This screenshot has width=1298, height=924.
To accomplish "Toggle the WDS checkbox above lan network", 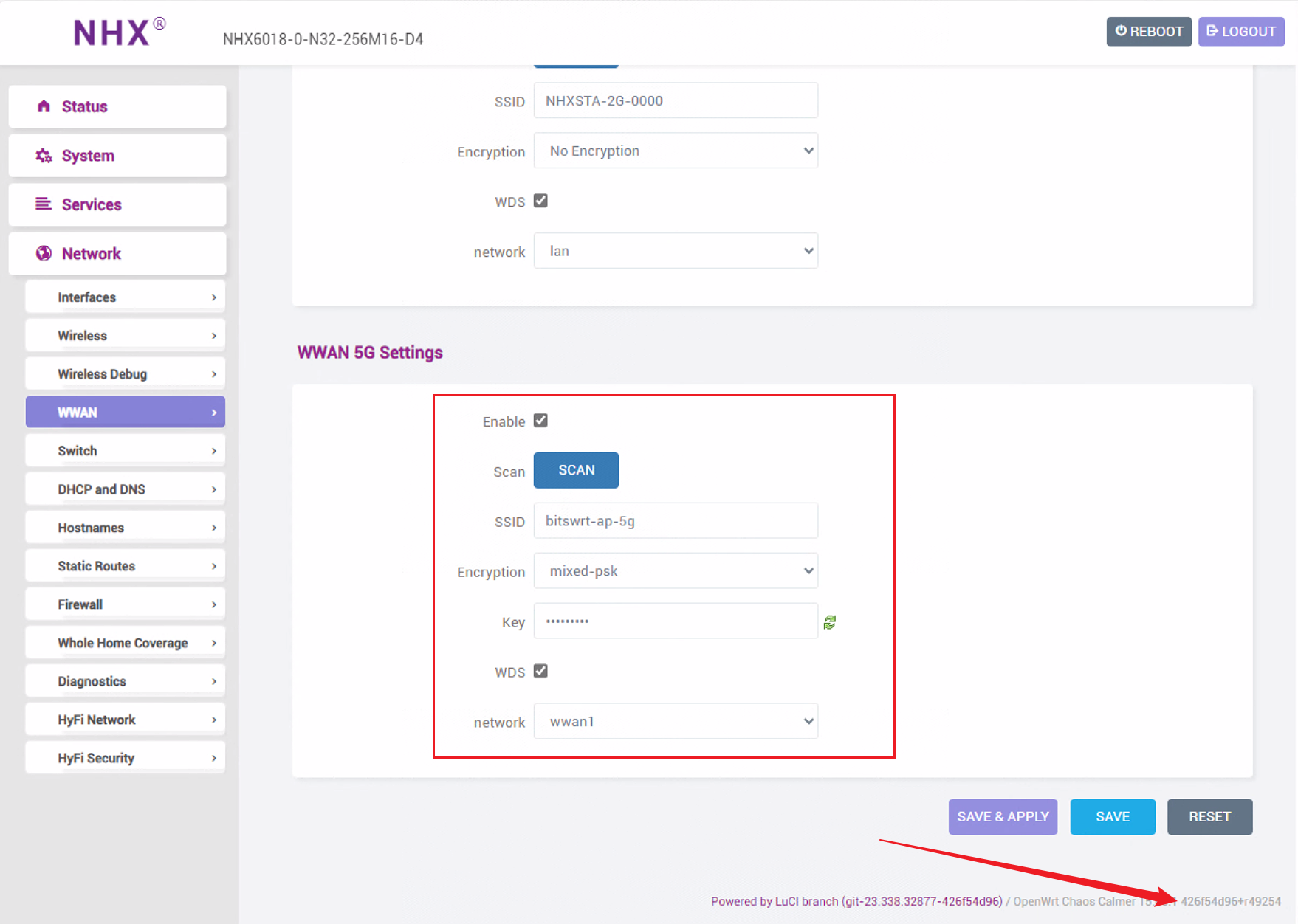I will click(540, 201).
